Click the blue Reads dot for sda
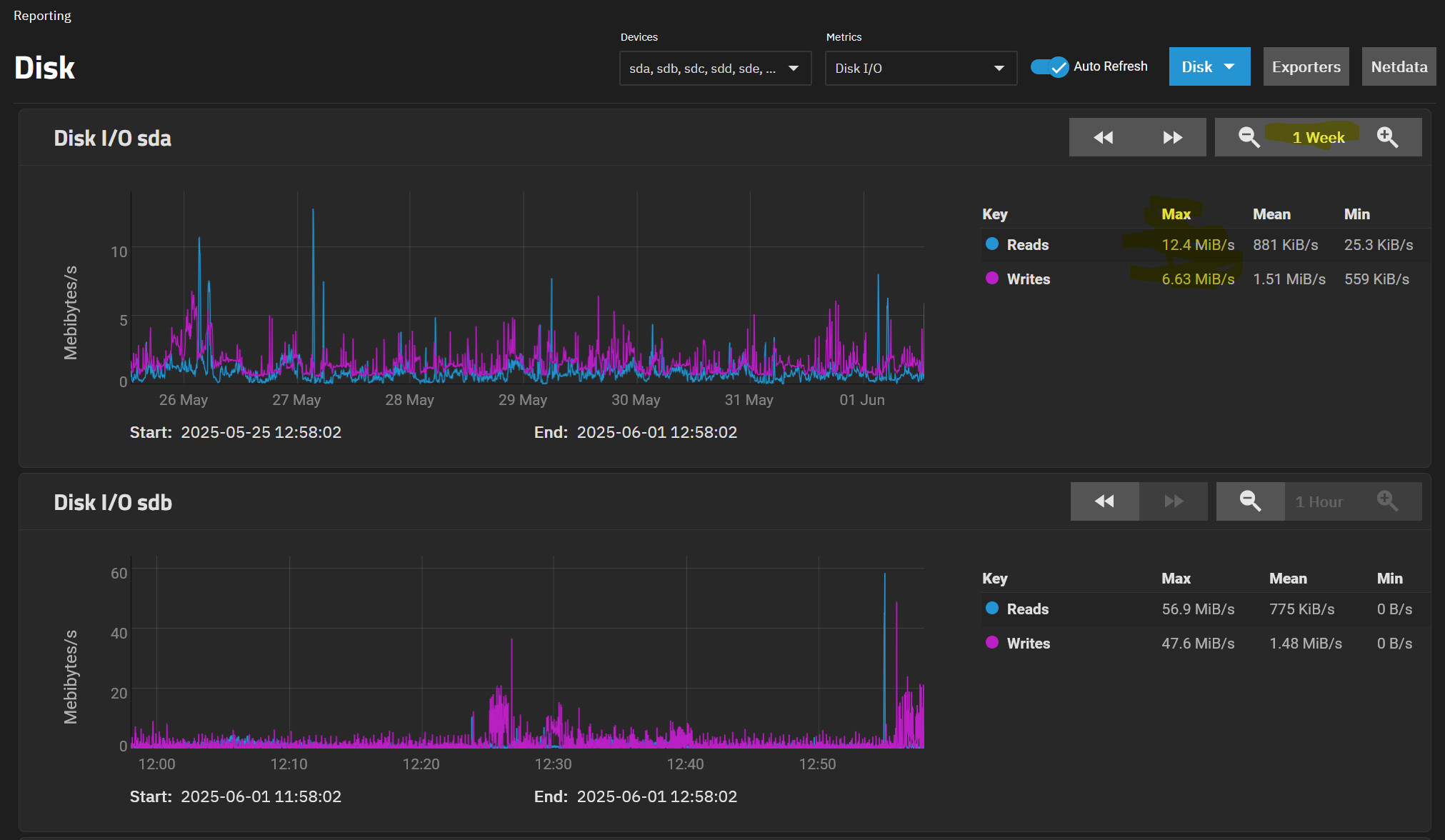The image size is (1445, 840). tap(991, 244)
